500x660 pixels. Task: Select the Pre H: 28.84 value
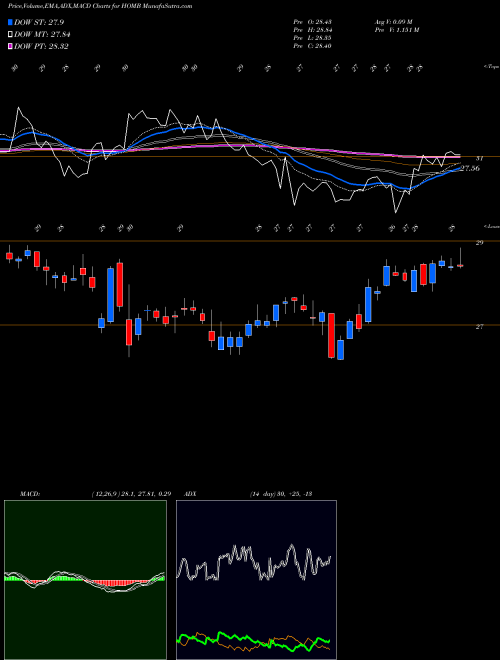click(312, 30)
